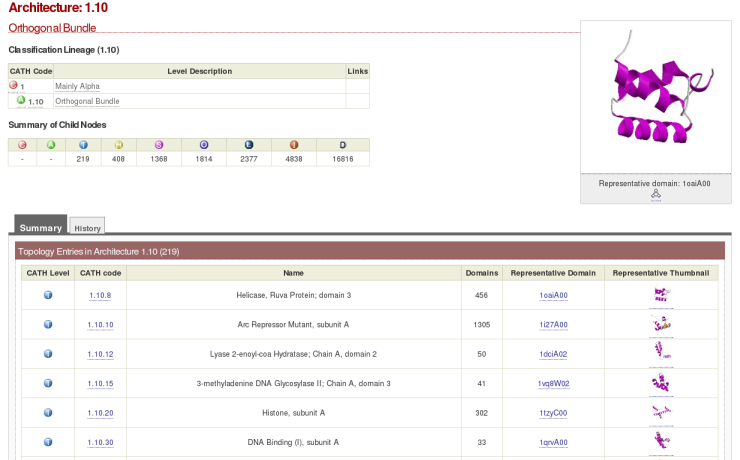
Task: Switch to the History tab
Action: [87, 228]
